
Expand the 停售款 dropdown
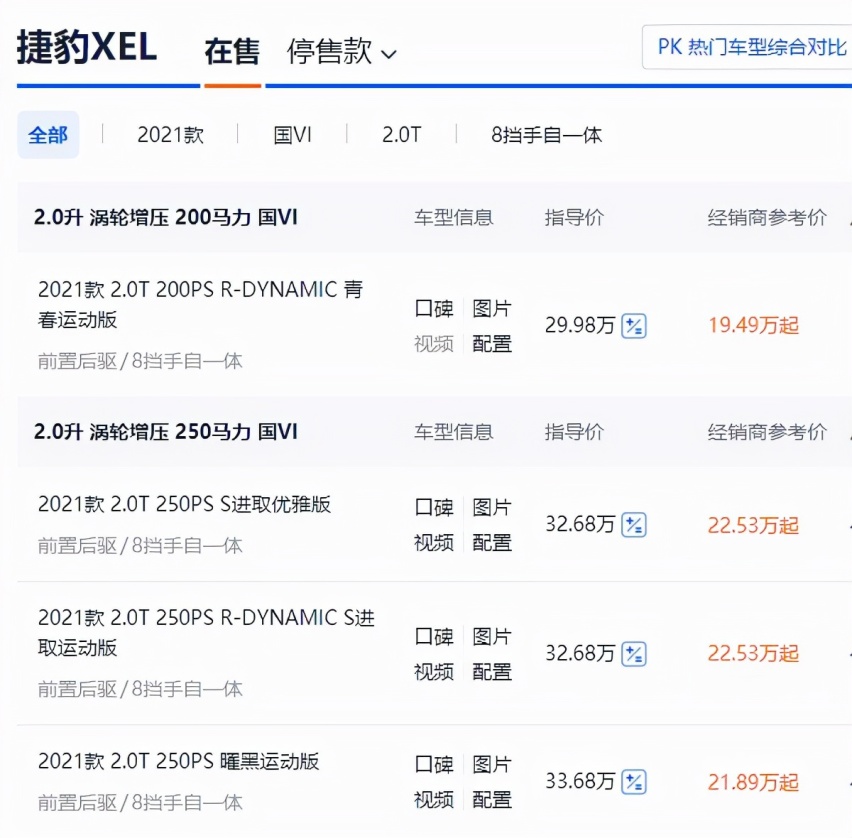pos(341,52)
